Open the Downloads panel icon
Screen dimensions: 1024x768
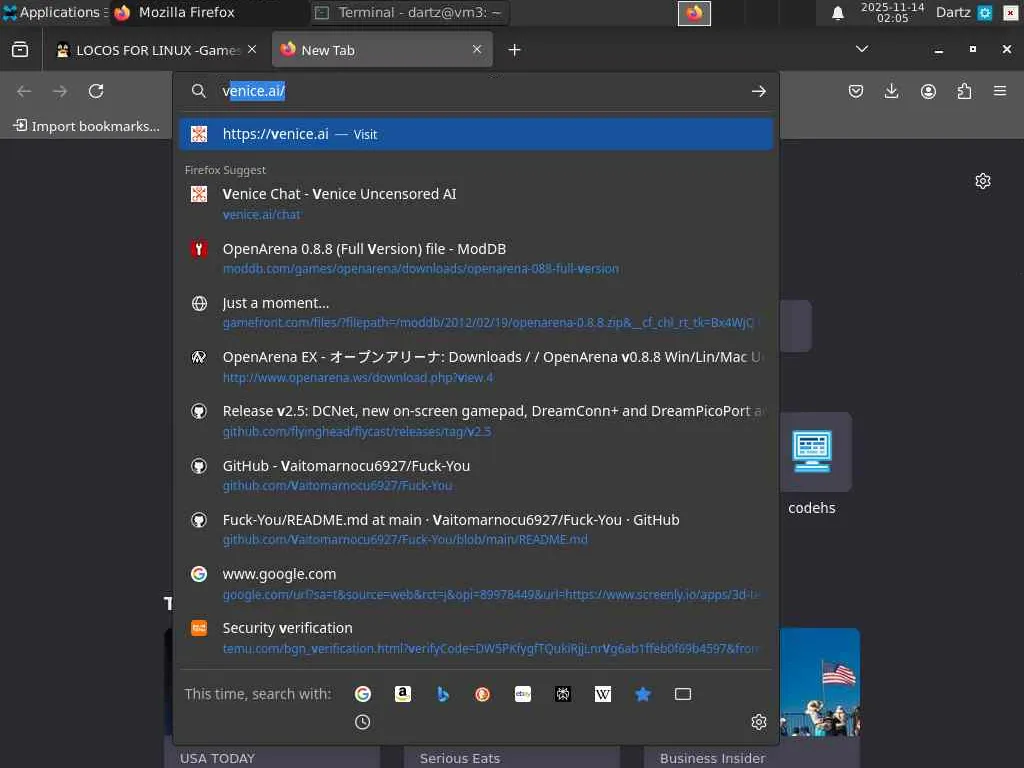[x=891, y=91]
